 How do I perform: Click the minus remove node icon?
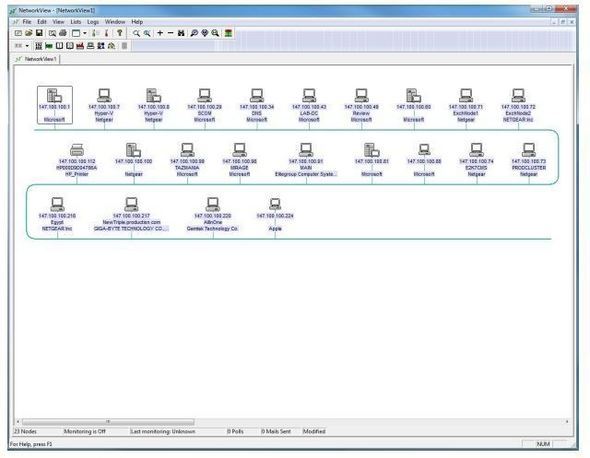coord(170,33)
